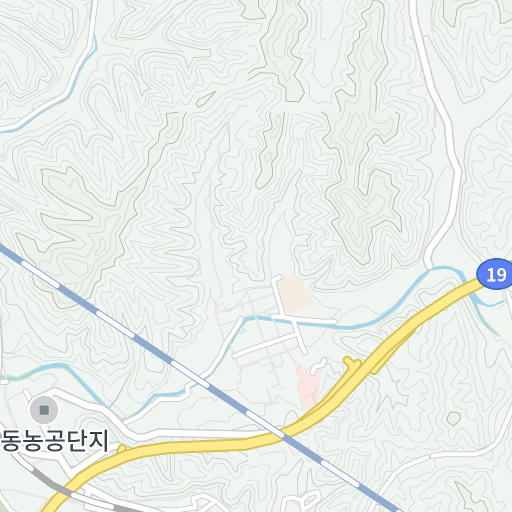Screen dimensions: 512x512
Task: Click the route 19 highway shield
Action: 496,274
